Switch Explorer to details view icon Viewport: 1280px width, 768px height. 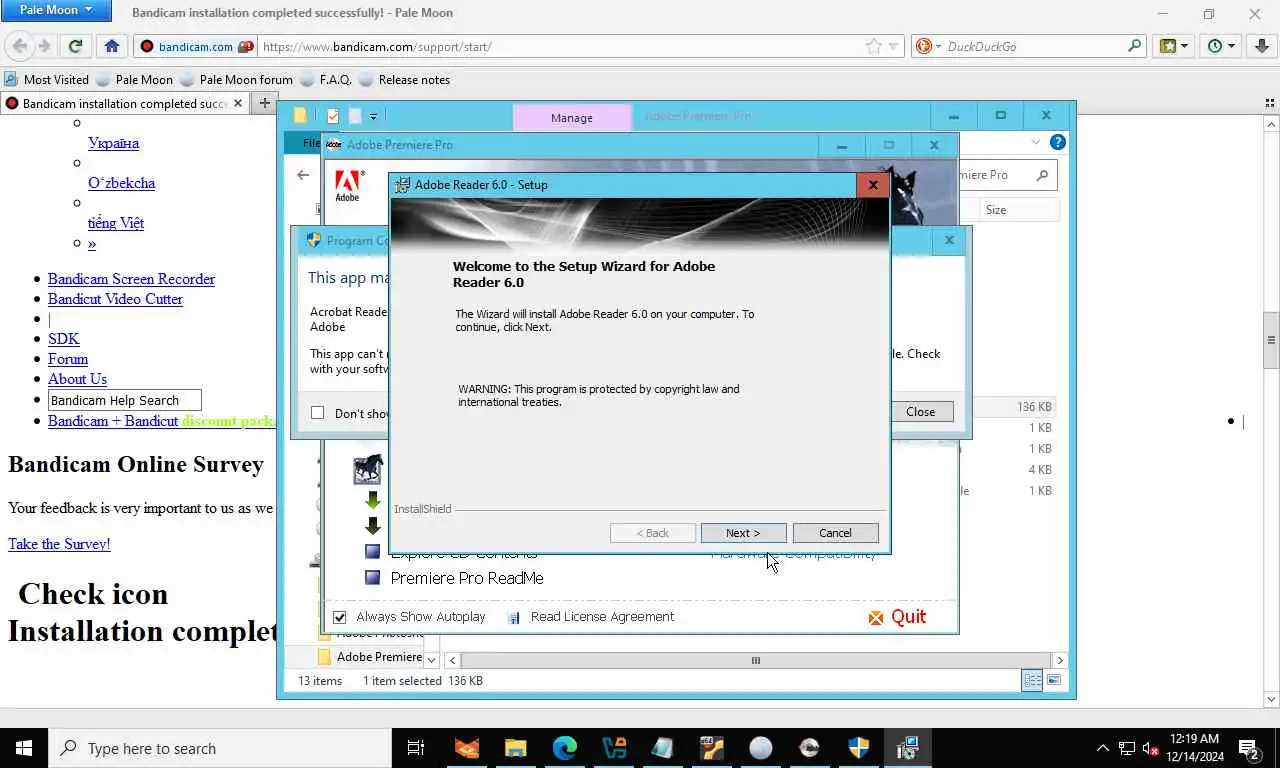tap(1032, 681)
